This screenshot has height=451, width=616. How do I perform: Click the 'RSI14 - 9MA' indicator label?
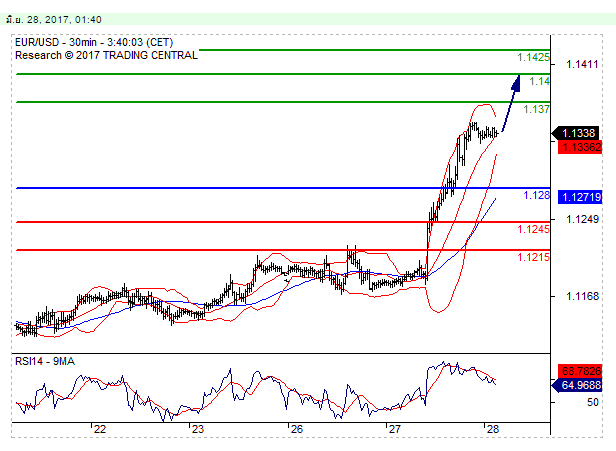pyautogui.click(x=45, y=361)
